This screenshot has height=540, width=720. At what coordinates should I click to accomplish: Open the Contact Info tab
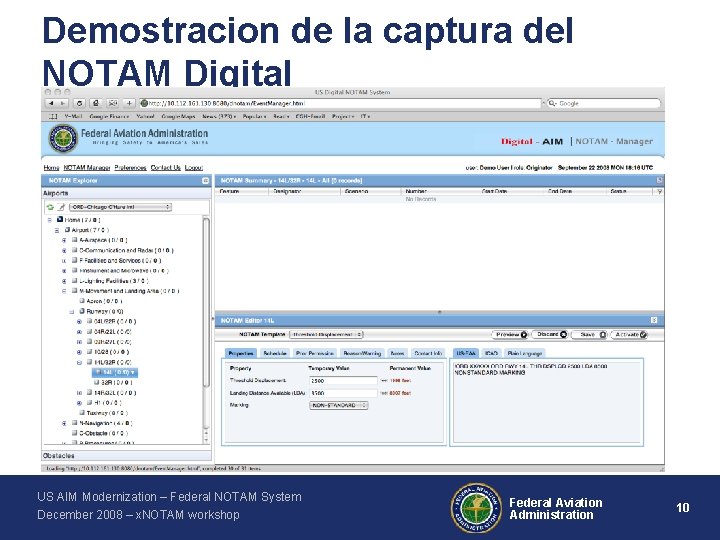(428, 353)
